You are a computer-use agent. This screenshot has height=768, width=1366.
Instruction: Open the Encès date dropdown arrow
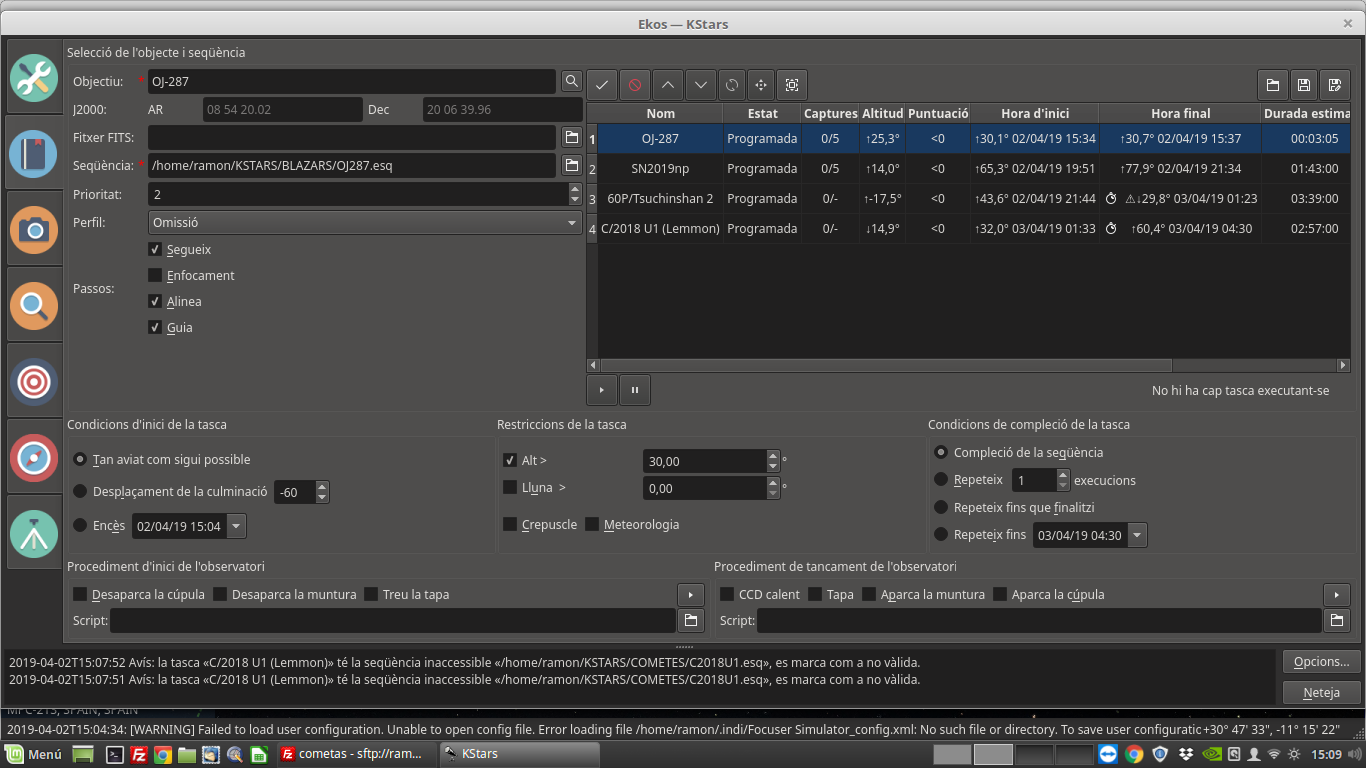click(236, 525)
